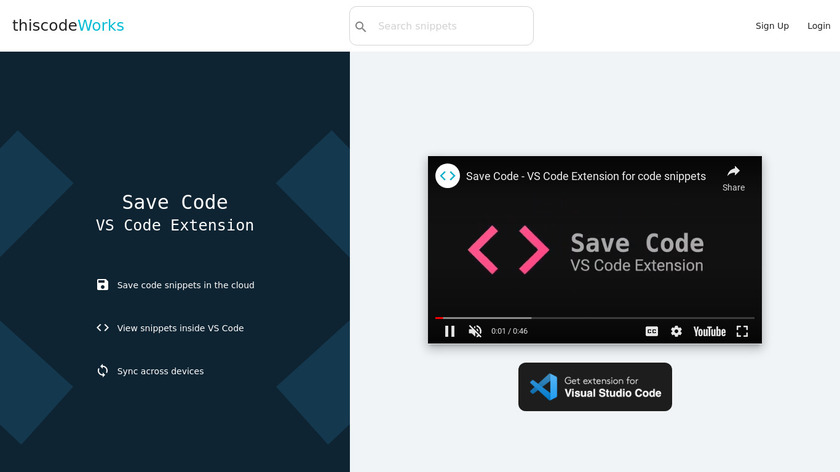
Task: Click the View snippets code brackets icon
Action: (x=102, y=327)
